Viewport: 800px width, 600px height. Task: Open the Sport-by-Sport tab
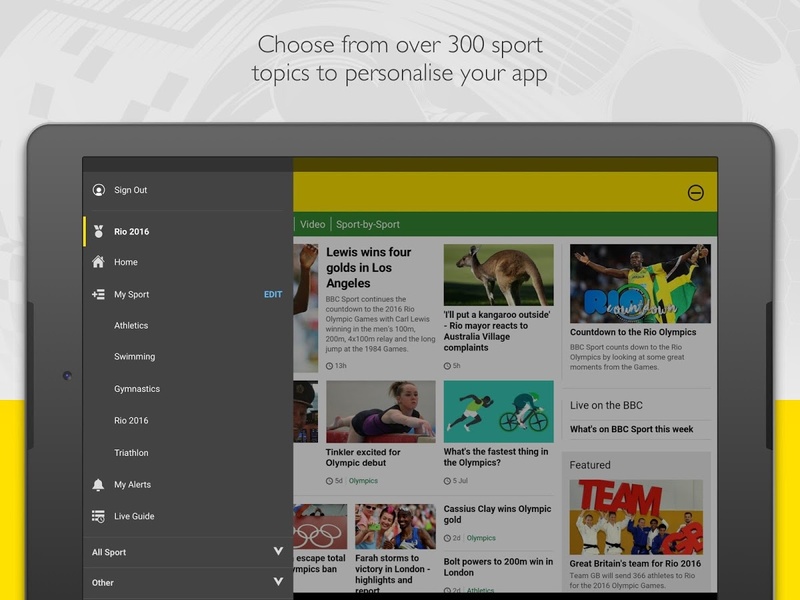pos(367,224)
